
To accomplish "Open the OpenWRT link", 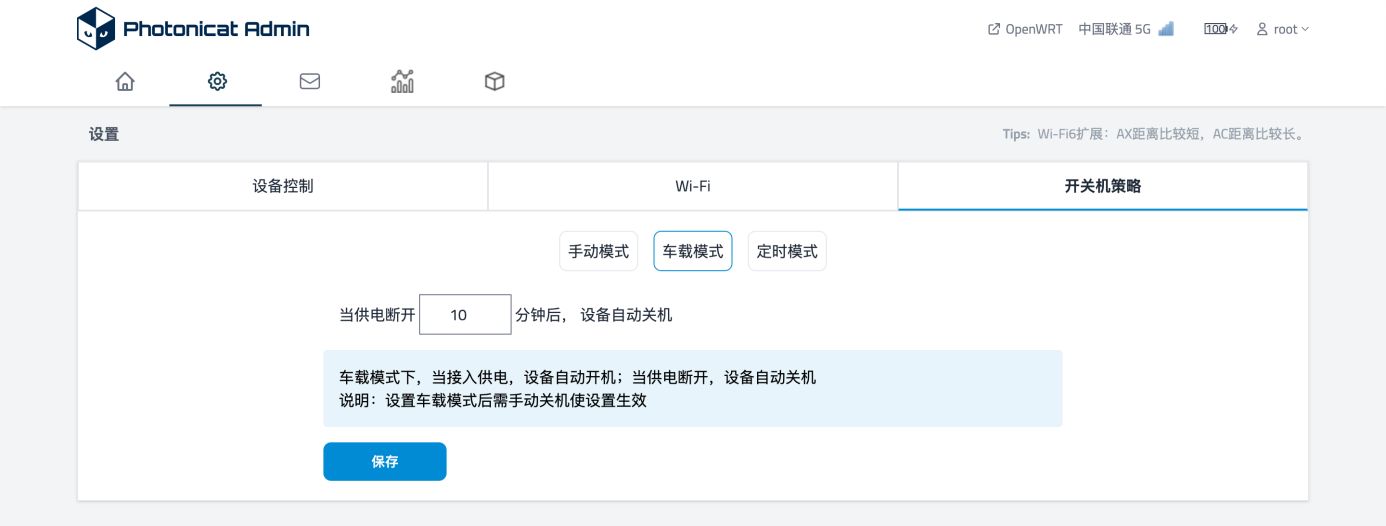I will [1034, 29].
